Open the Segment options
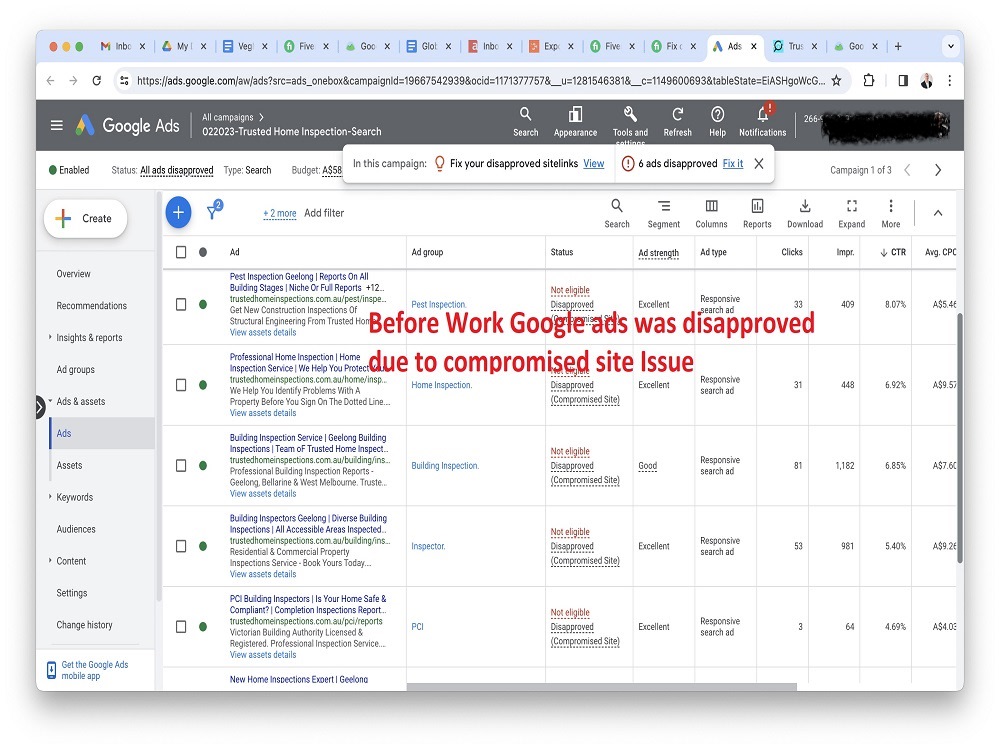 663,214
